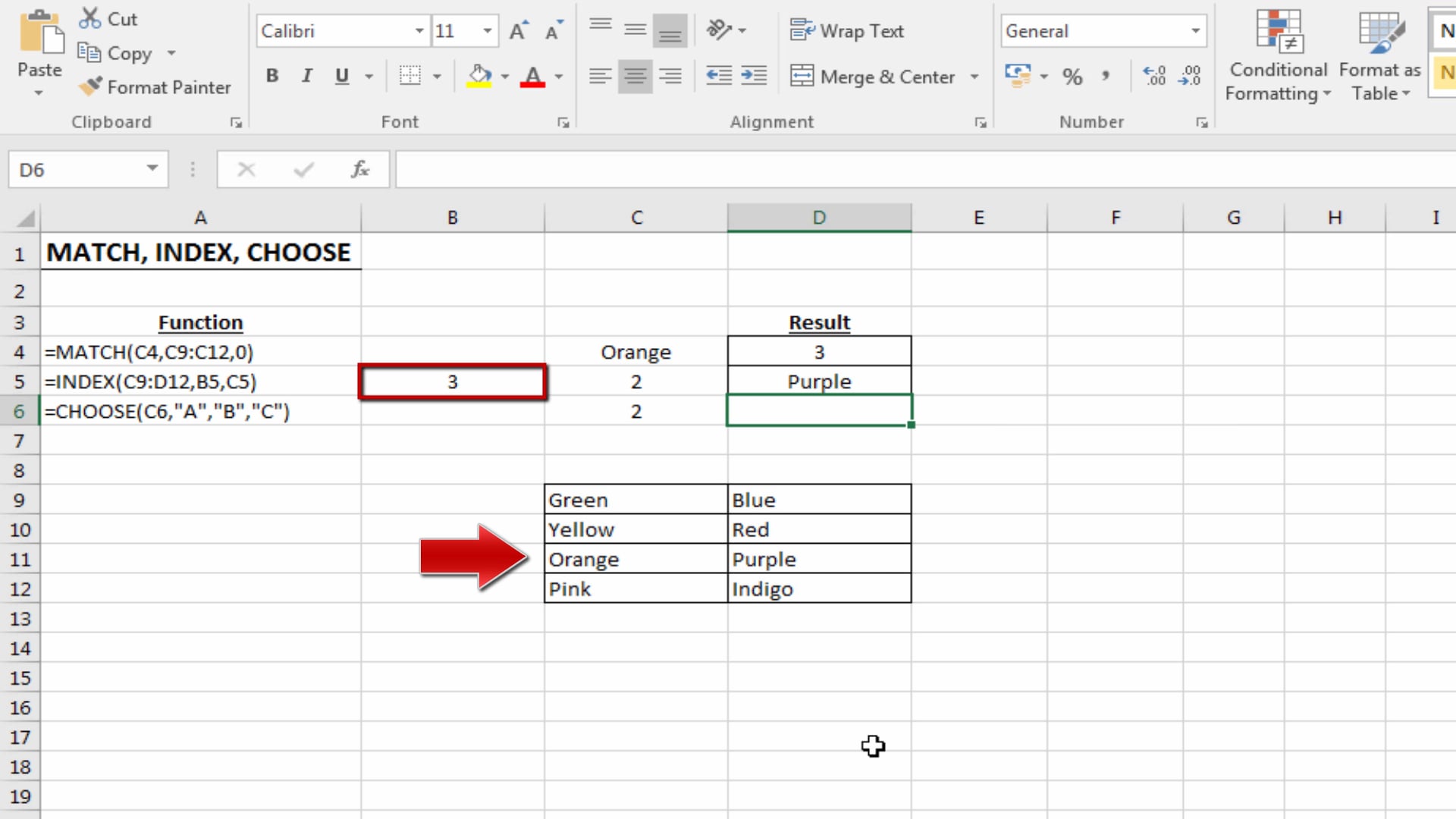Expand the General number format dropdown
The image size is (1456, 819).
click(x=1195, y=31)
